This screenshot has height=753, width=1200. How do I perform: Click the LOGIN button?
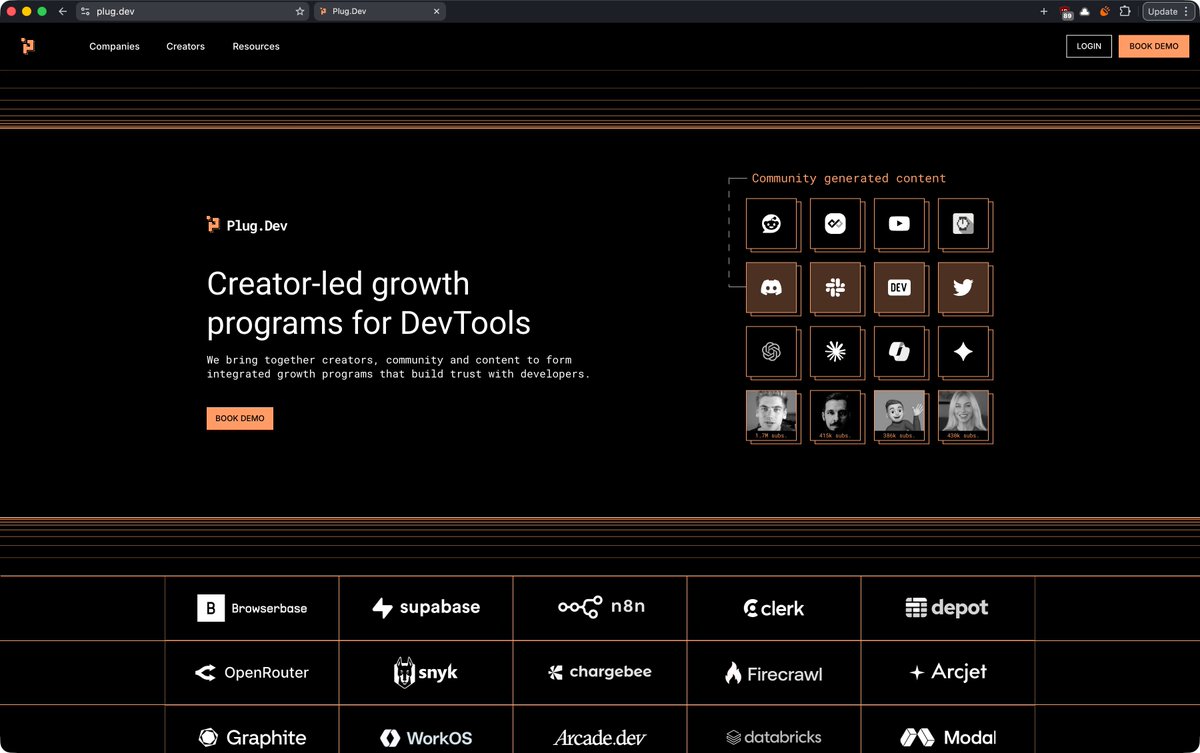point(1089,46)
